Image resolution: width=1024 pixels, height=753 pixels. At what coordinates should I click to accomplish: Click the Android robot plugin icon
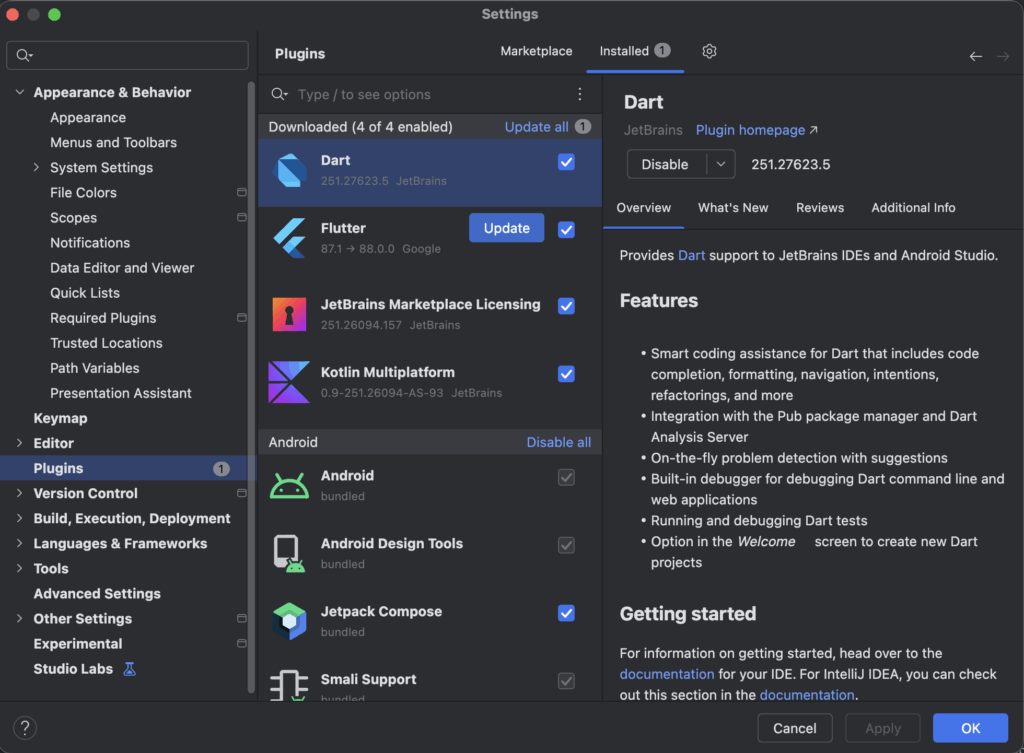click(x=290, y=486)
